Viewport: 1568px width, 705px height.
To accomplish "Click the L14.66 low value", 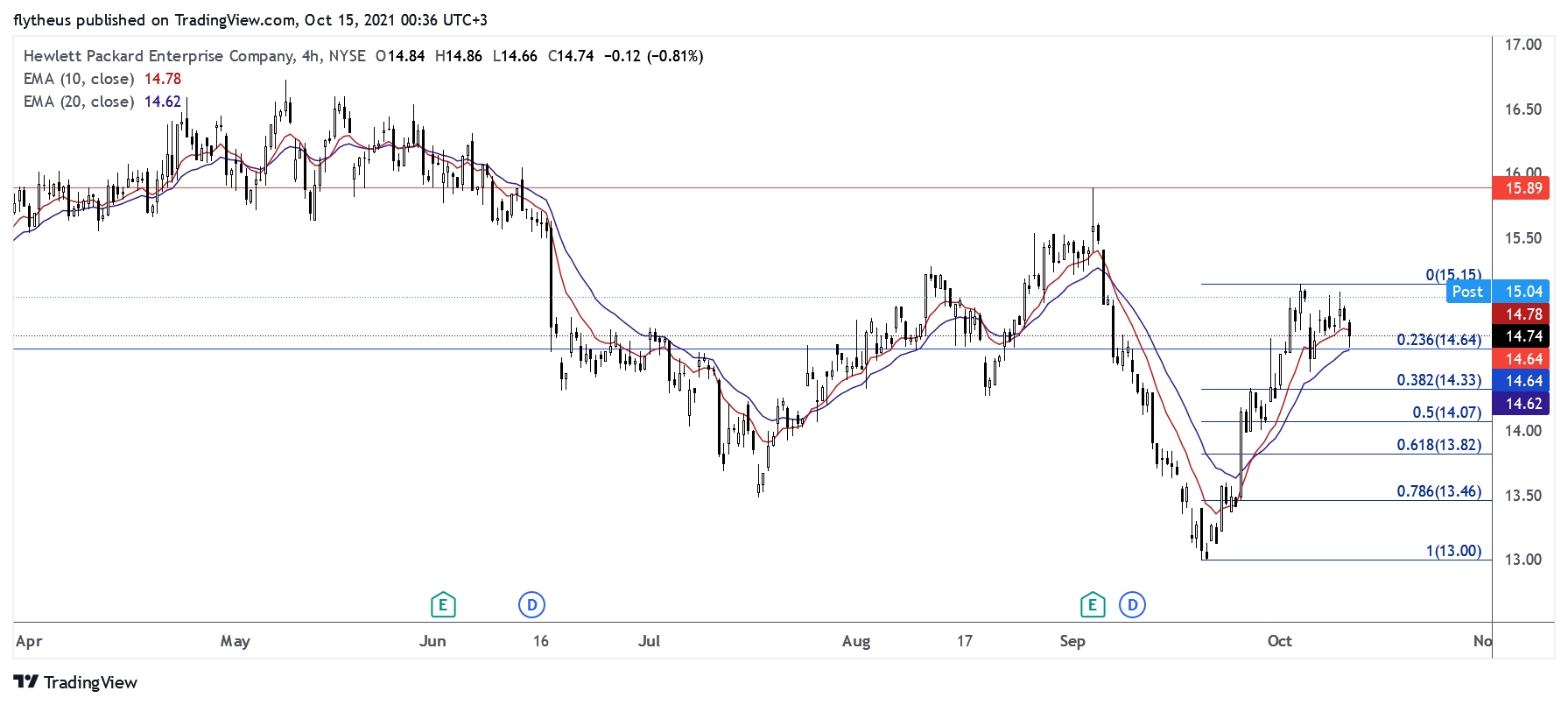I will 515,56.
